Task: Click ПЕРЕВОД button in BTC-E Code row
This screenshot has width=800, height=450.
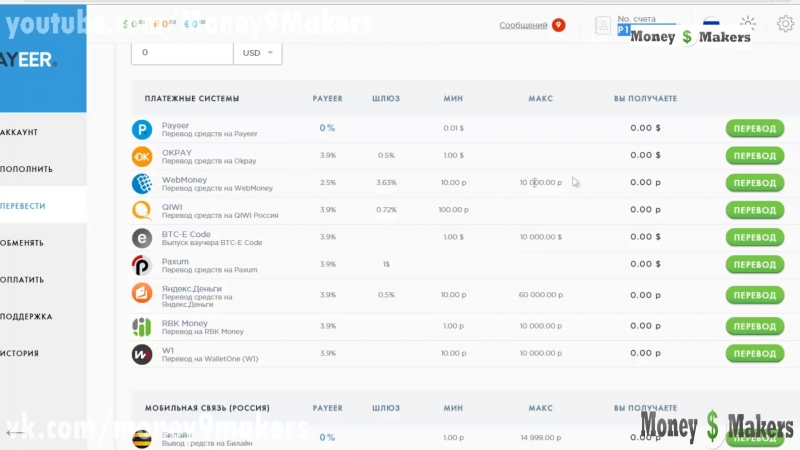Action: pos(755,237)
